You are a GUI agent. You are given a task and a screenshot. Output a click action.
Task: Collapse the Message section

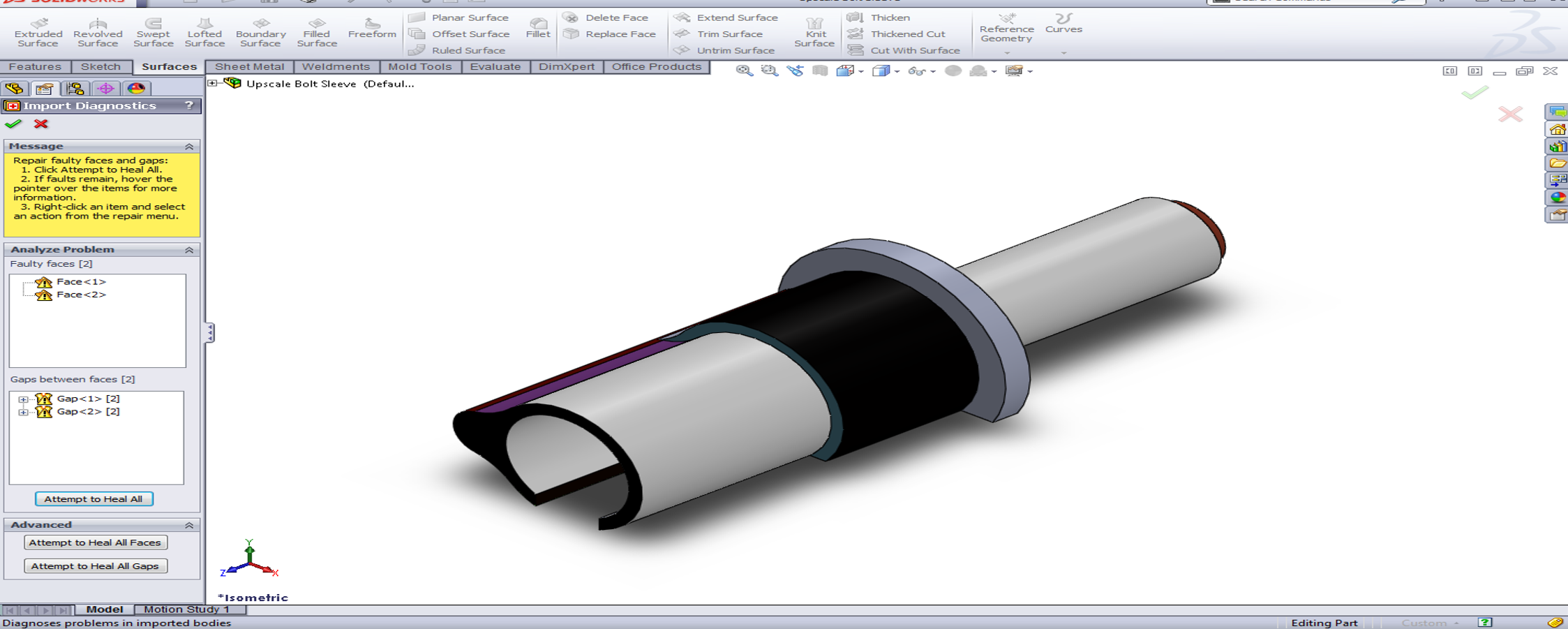click(x=189, y=146)
